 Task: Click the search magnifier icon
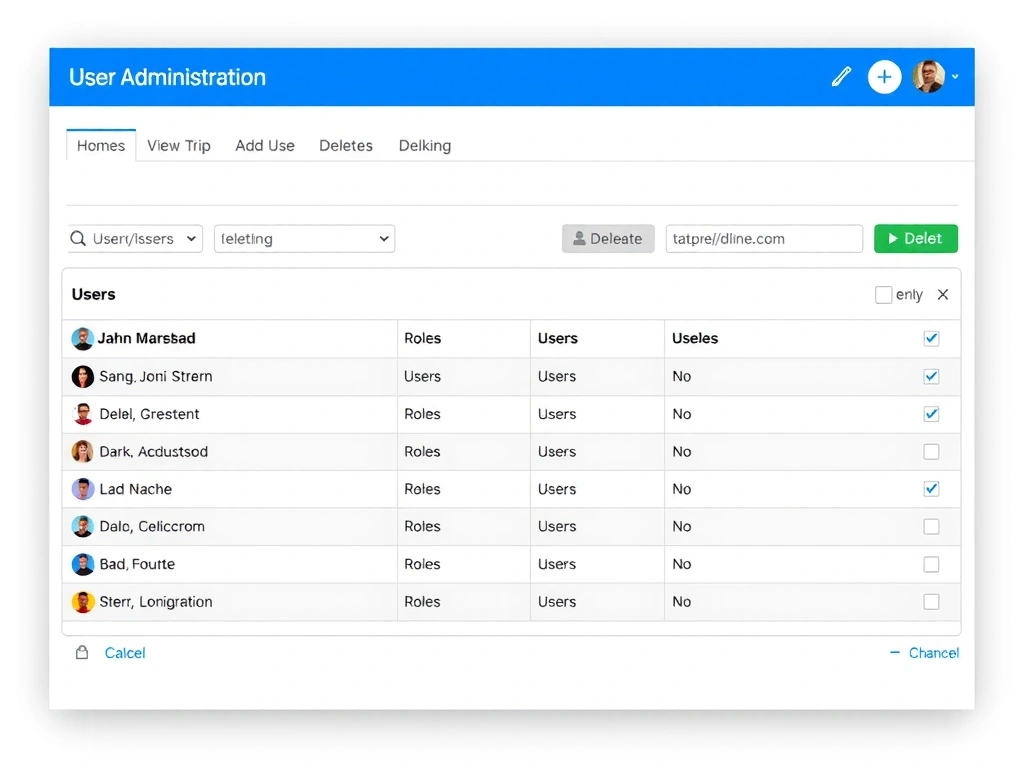78,239
